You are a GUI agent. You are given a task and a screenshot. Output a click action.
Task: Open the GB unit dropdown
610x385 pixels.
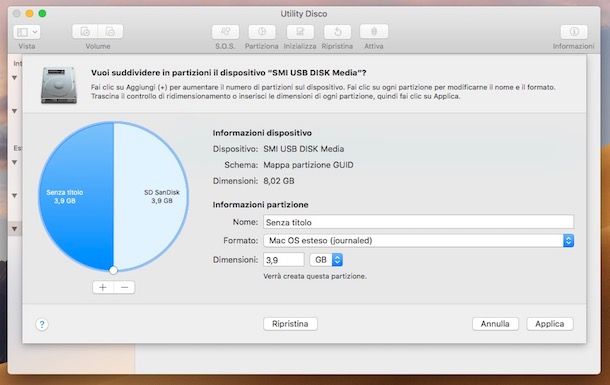[326, 260]
